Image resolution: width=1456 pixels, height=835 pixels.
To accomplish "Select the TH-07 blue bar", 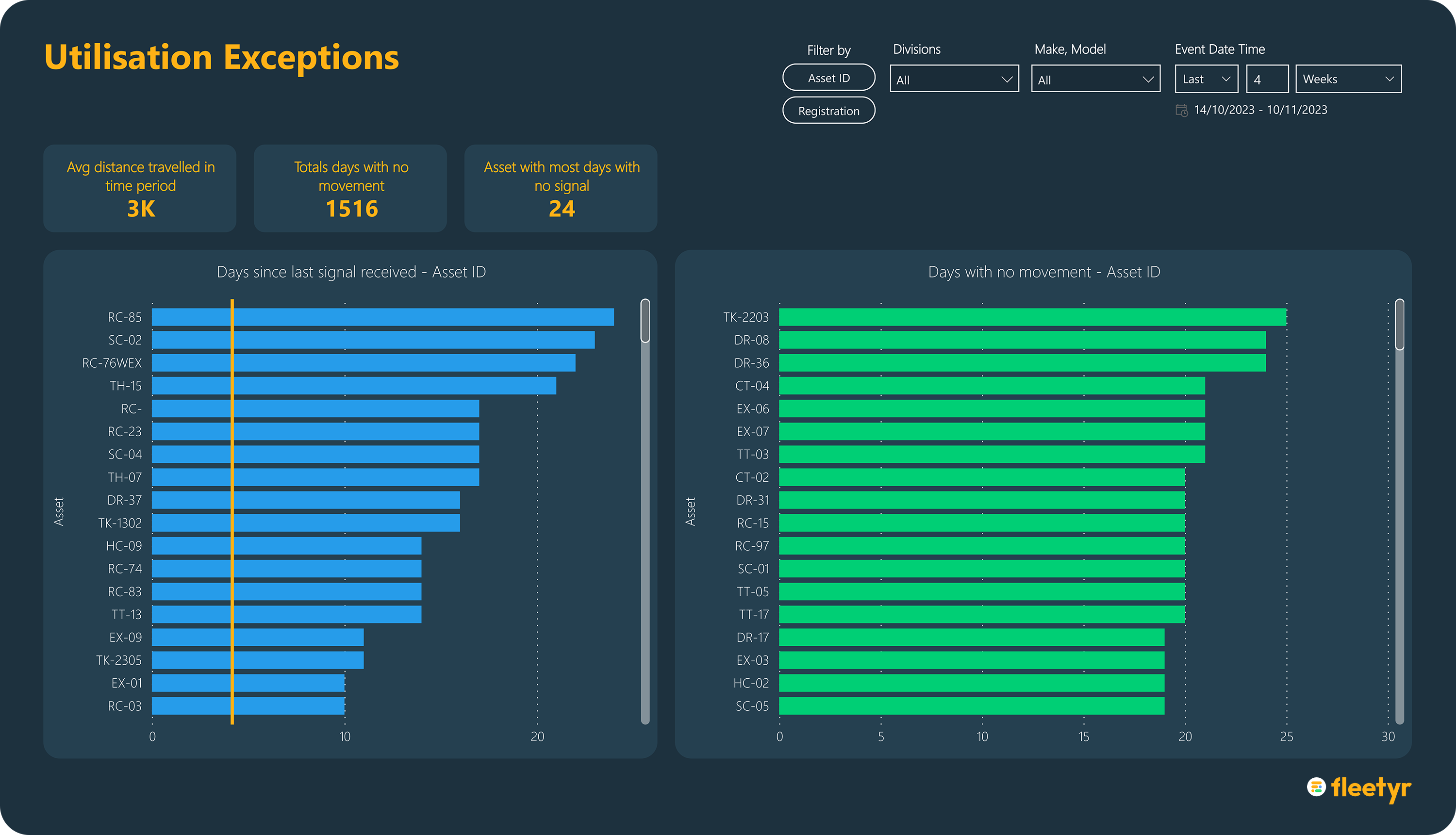I will (315, 477).
